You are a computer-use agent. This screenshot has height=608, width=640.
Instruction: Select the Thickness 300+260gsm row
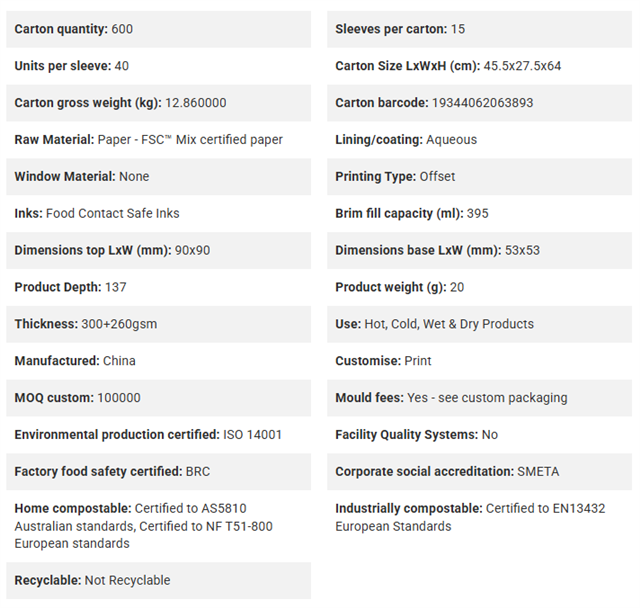[x=158, y=324]
